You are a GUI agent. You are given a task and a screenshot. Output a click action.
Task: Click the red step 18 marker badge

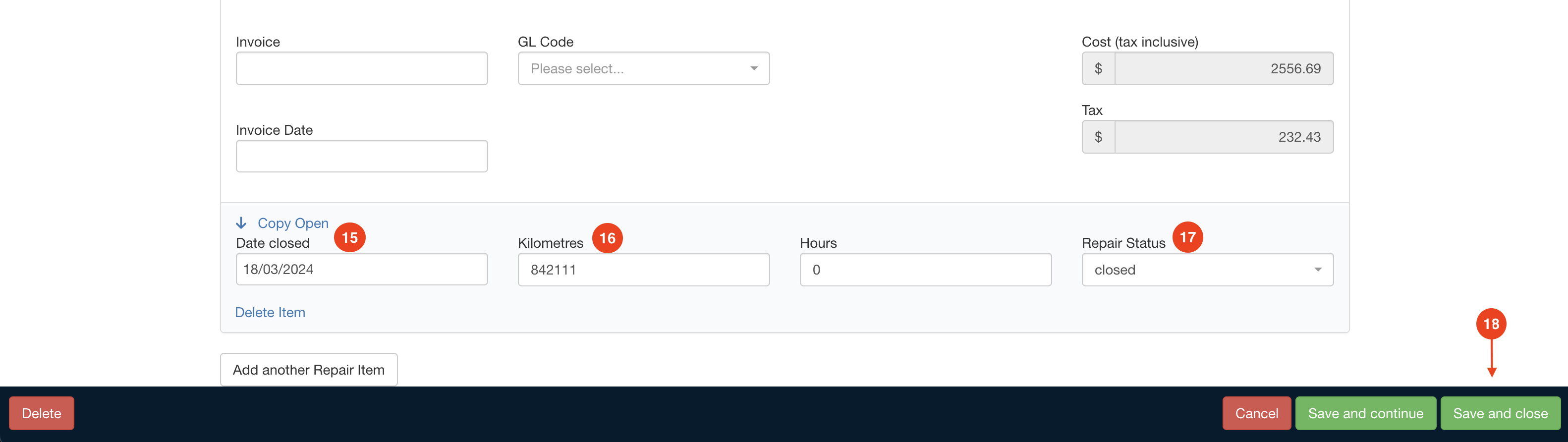1491,324
